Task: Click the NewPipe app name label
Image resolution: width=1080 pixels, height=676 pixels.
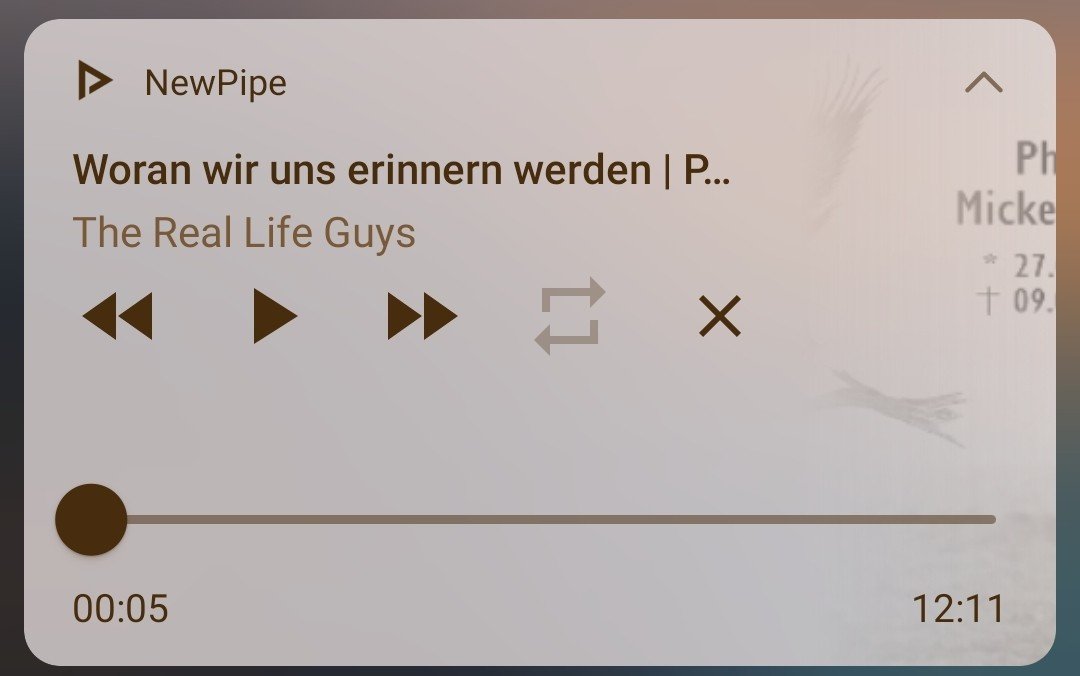Action: click(x=216, y=83)
